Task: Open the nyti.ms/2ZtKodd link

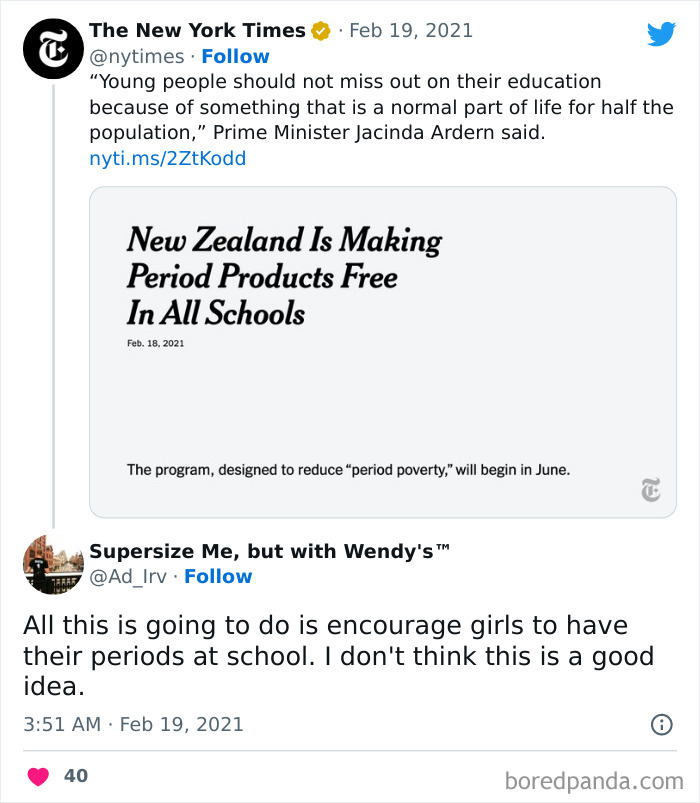Action: (167, 159)
